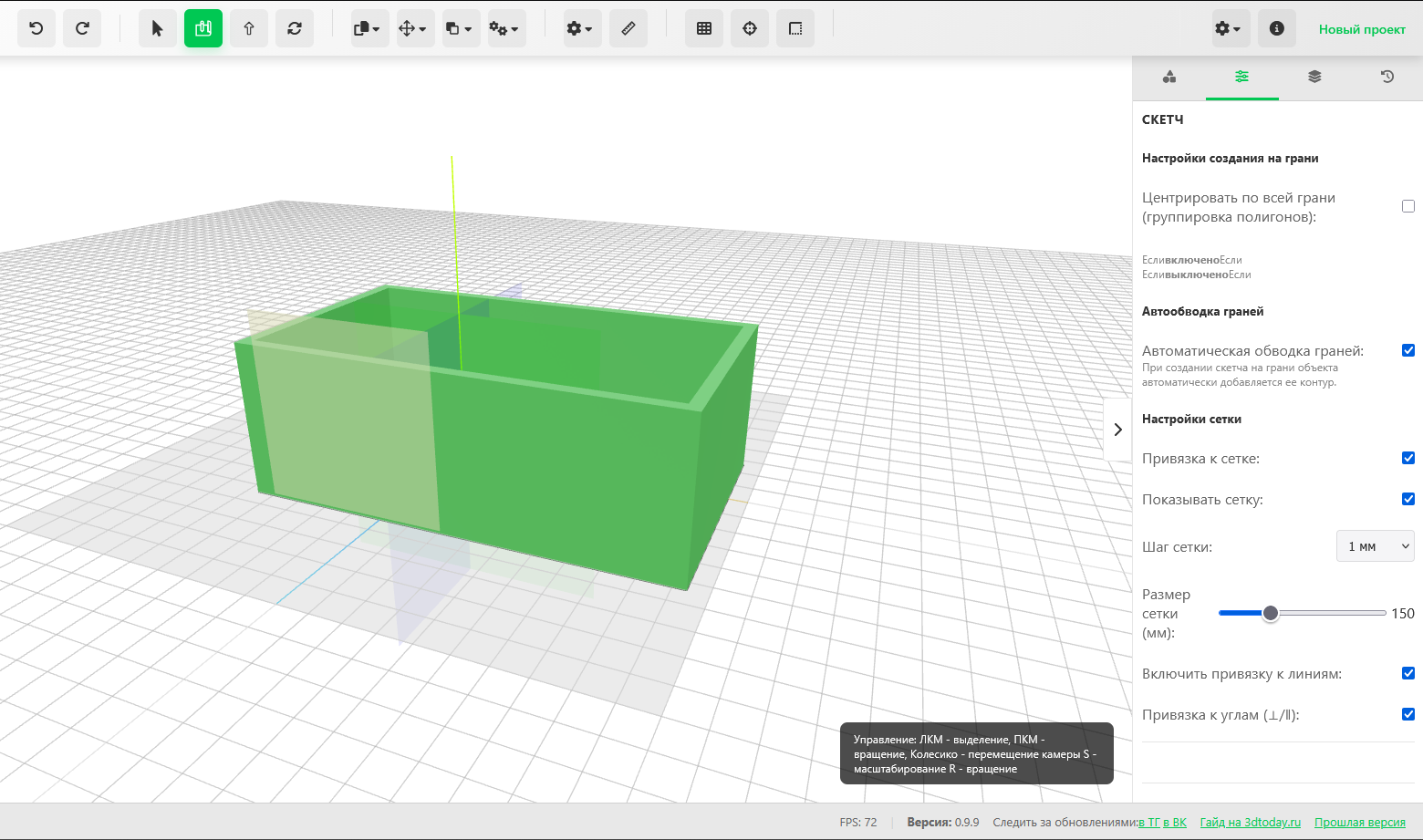Screen dimensions: 1423x840
Task: Click the redo arrow button
Action: pos(82,28)
